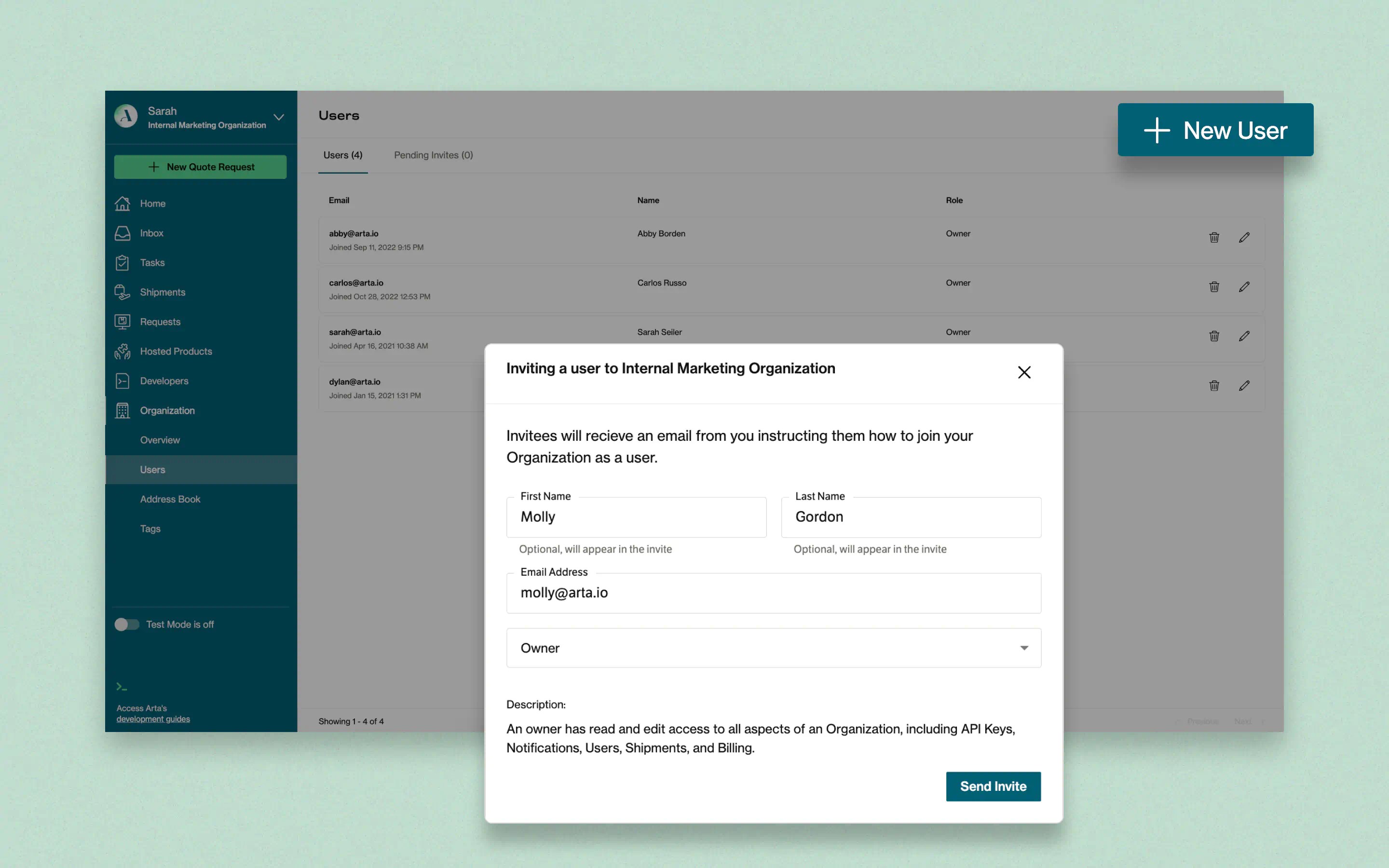Open the Owner role dropdown
Image resolution: width=1389 pixels, height=868 pixels.
[x=773, y=648]
